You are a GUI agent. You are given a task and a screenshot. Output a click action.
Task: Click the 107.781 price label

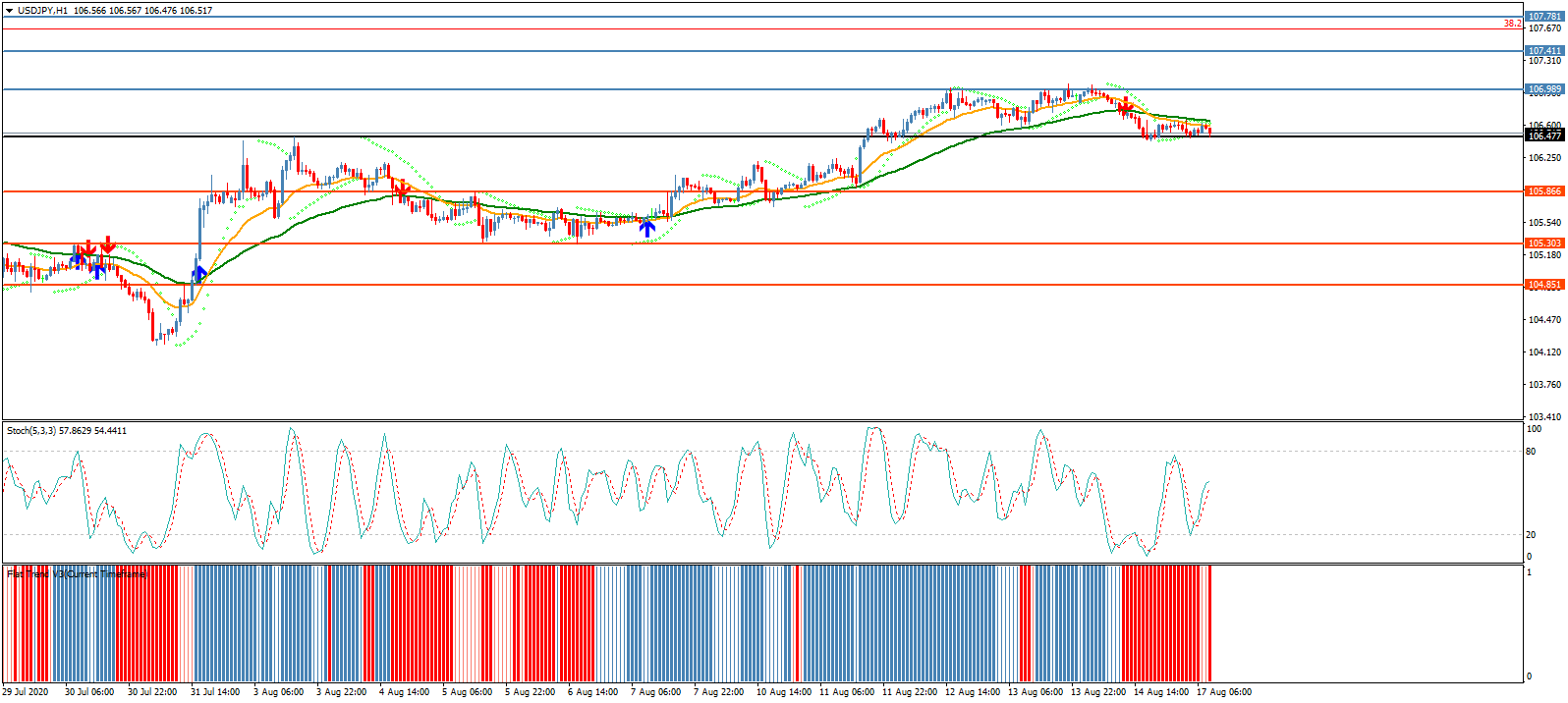point(1544,17)
